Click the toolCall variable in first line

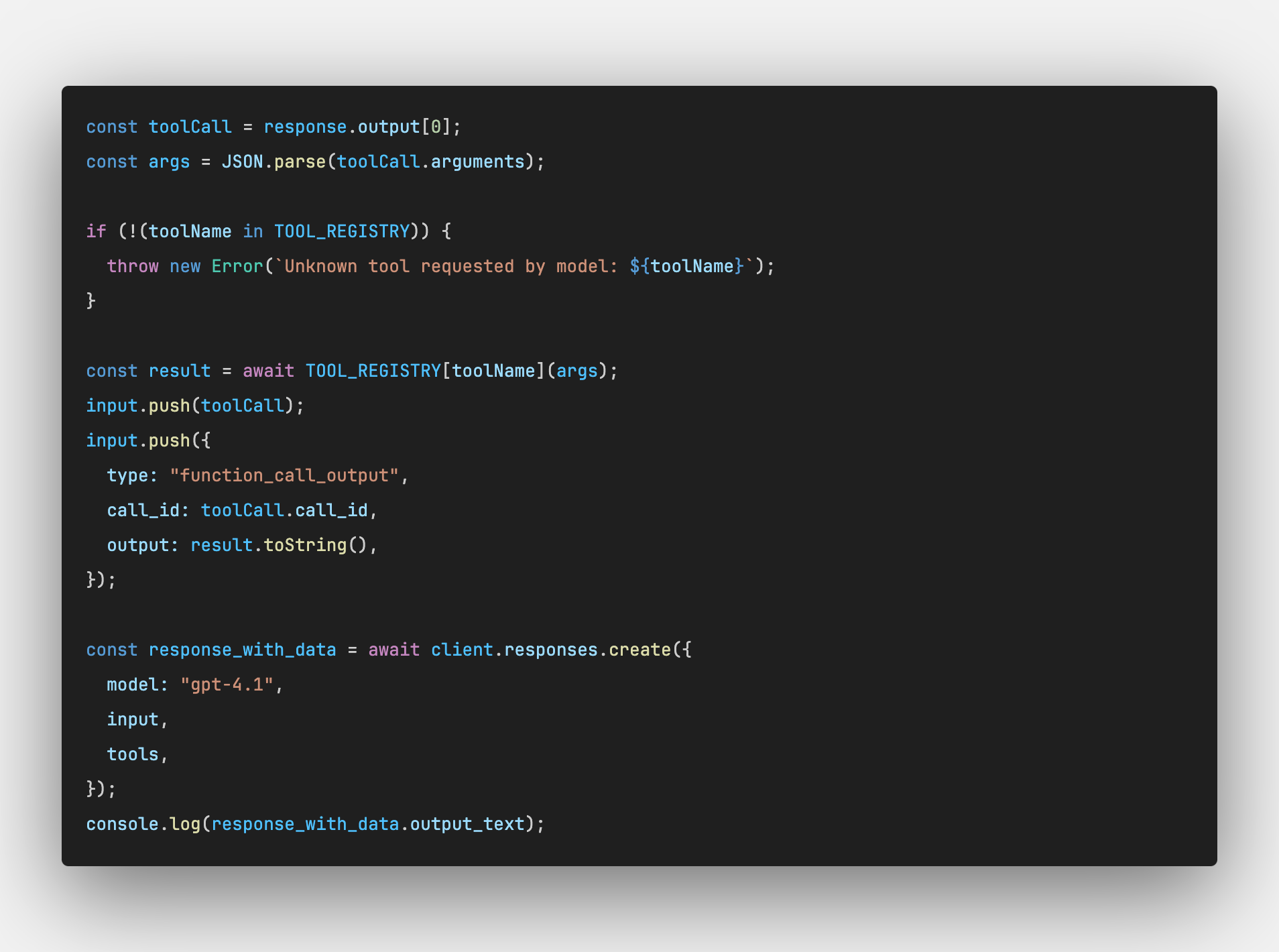[x=190, y=127]
